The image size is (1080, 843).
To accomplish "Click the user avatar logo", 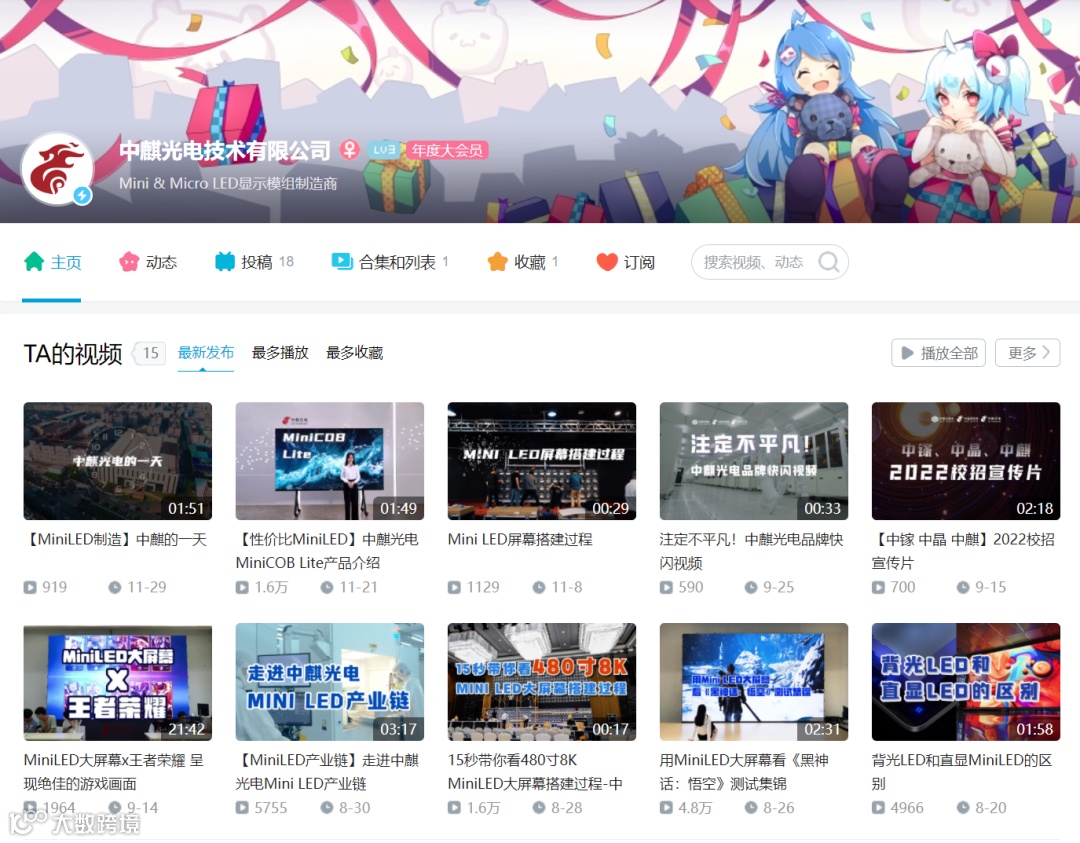I will click(57, 169).
